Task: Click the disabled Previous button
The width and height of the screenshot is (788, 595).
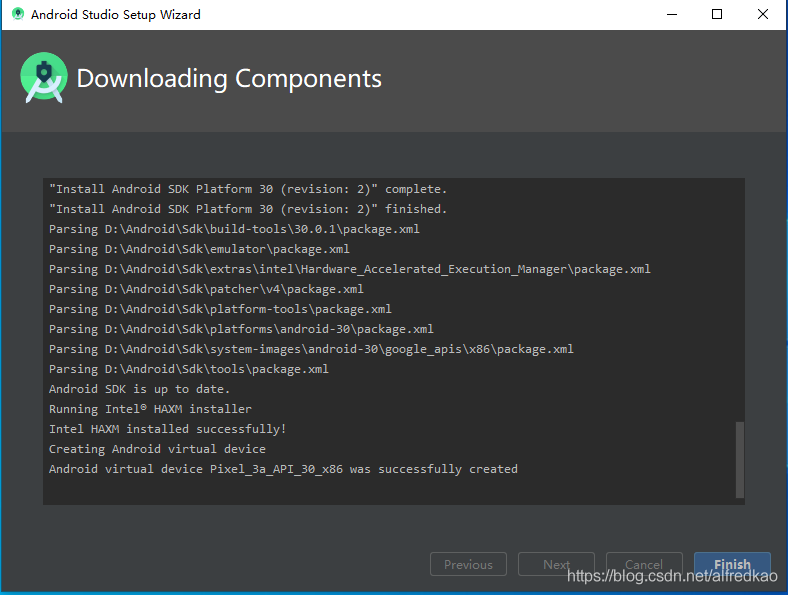Action: 468,564
